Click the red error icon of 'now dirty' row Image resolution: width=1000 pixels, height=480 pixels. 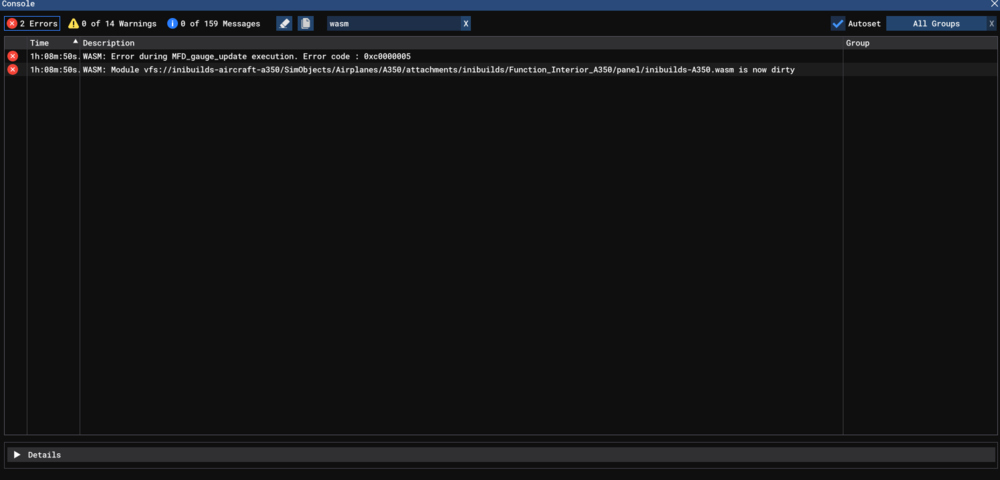tap(13, 70)
